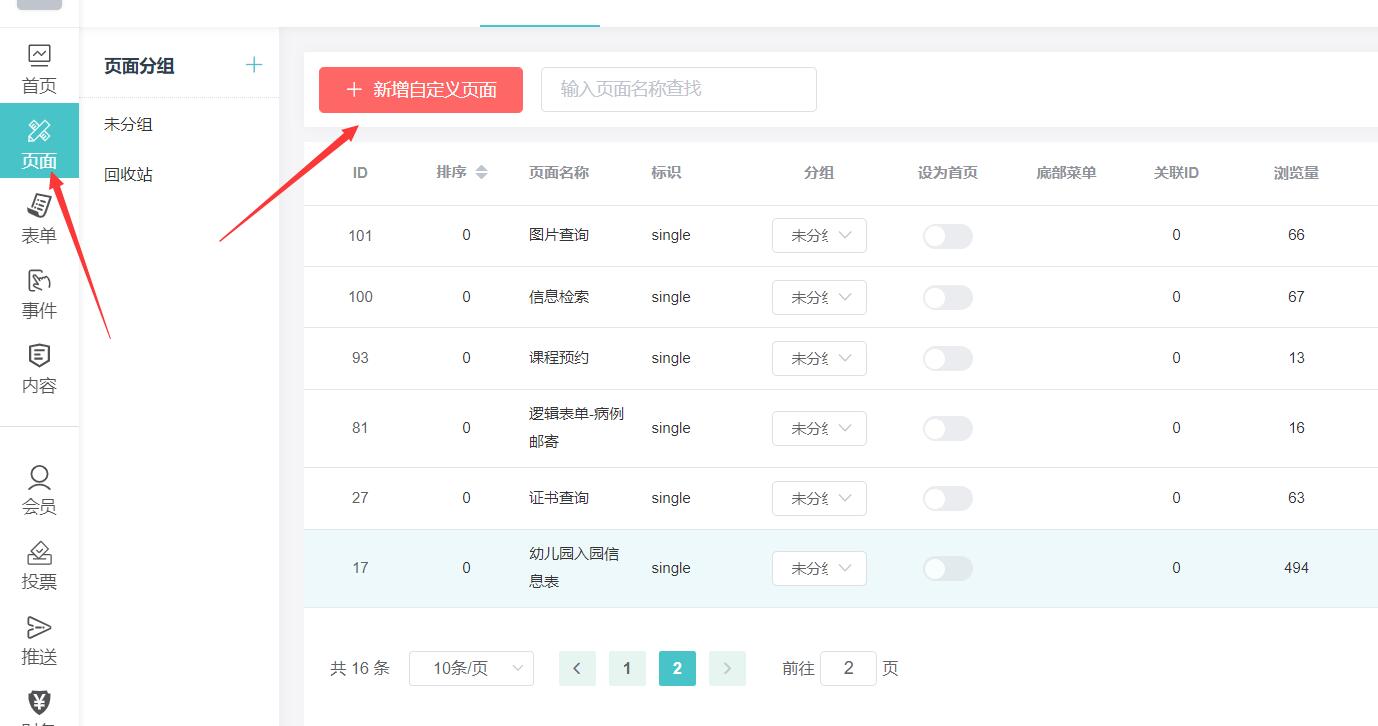Click the 关联ID column header
1378x726 pixels.
[1176, 173]
